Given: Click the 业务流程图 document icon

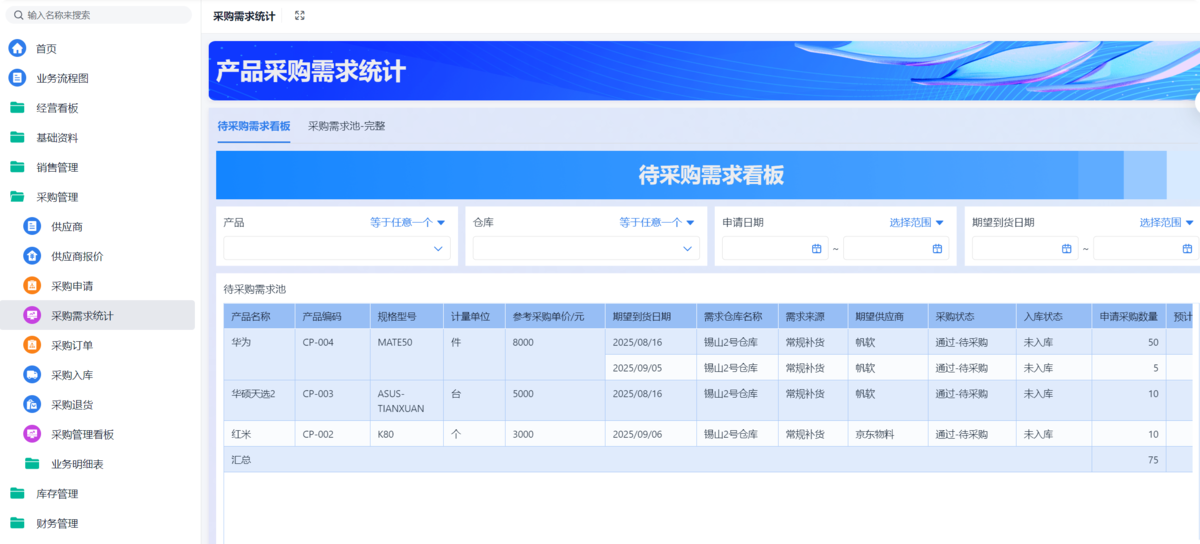Looking at the screenshot, I should pos(17,78).
